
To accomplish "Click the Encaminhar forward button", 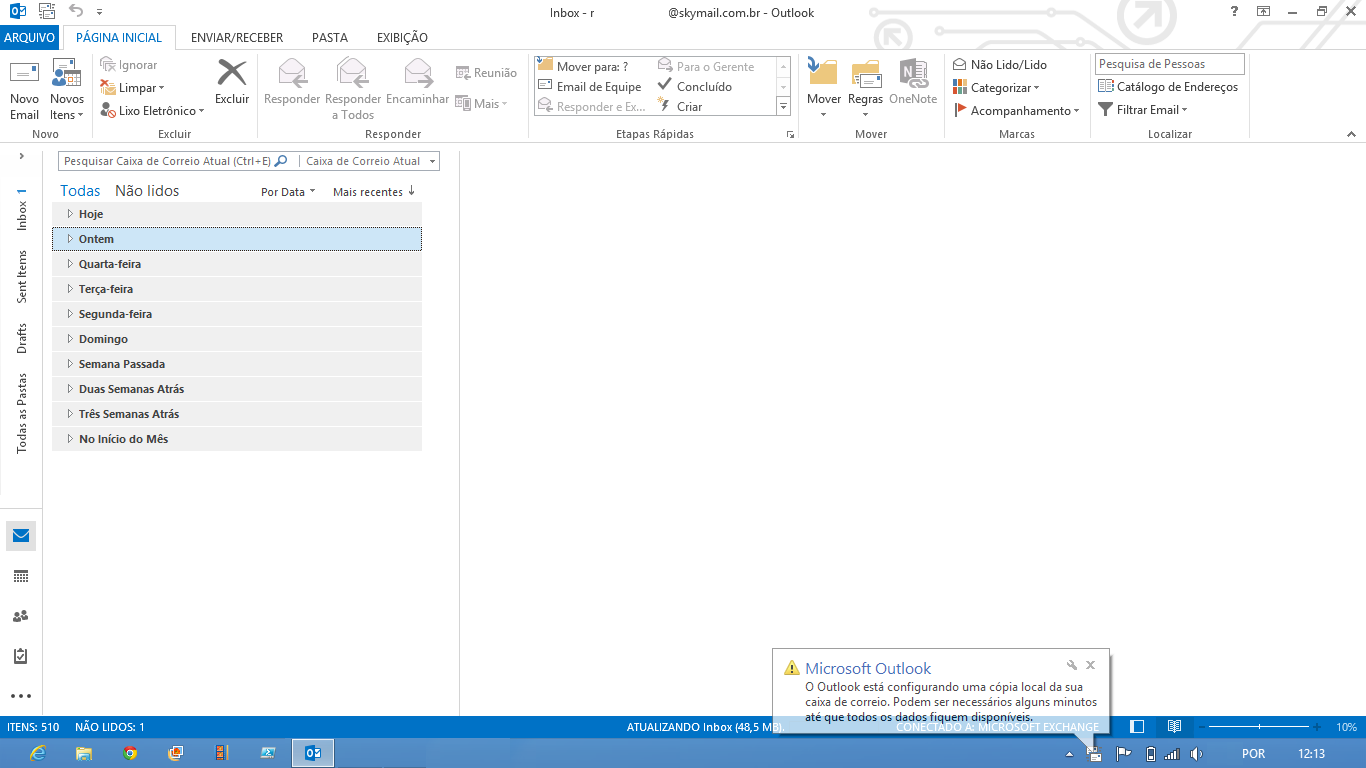I will (x=418, y=82).
